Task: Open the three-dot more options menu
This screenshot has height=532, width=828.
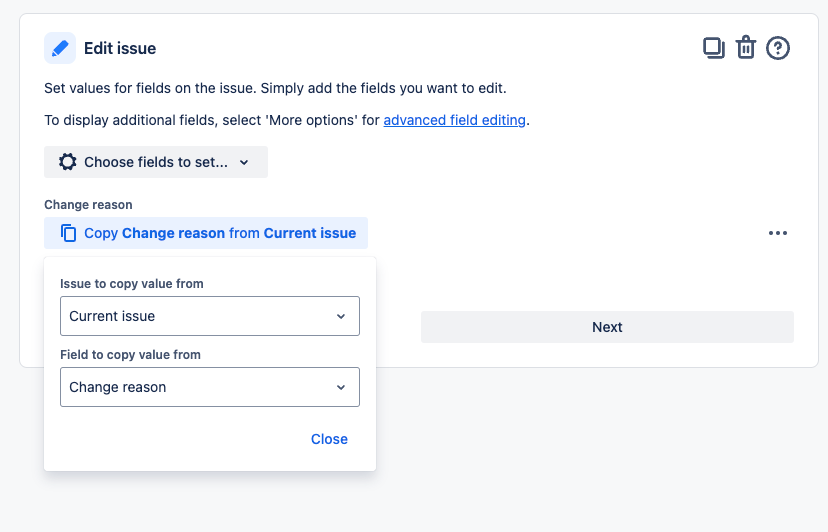Action: (777, 233)
